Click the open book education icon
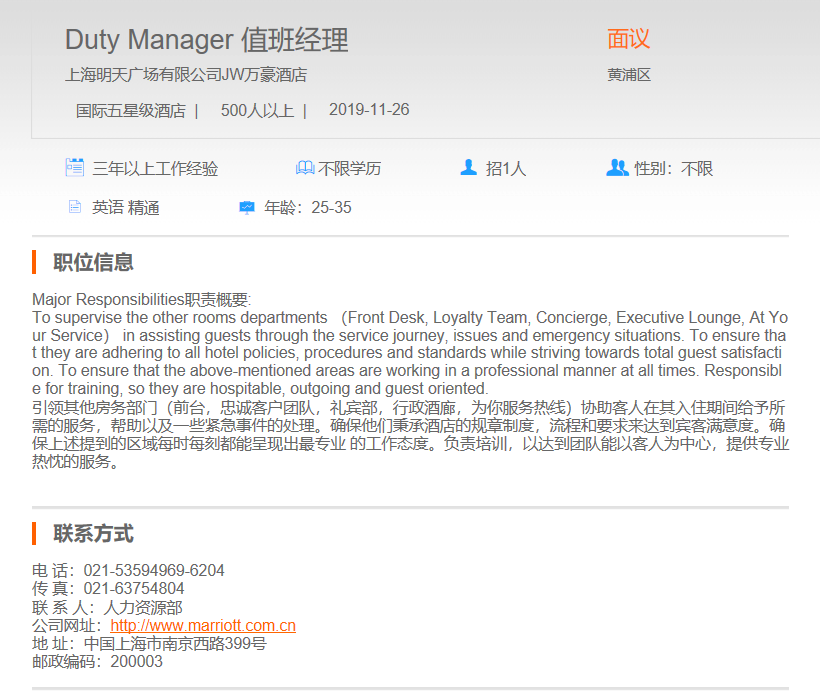This screenshot has height=700, width=820. [305, 168]
